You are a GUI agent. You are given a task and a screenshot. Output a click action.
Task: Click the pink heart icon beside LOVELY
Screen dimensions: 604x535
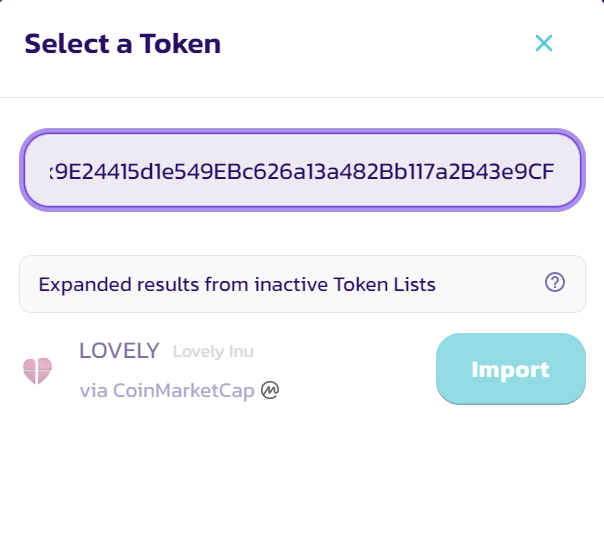37,370
